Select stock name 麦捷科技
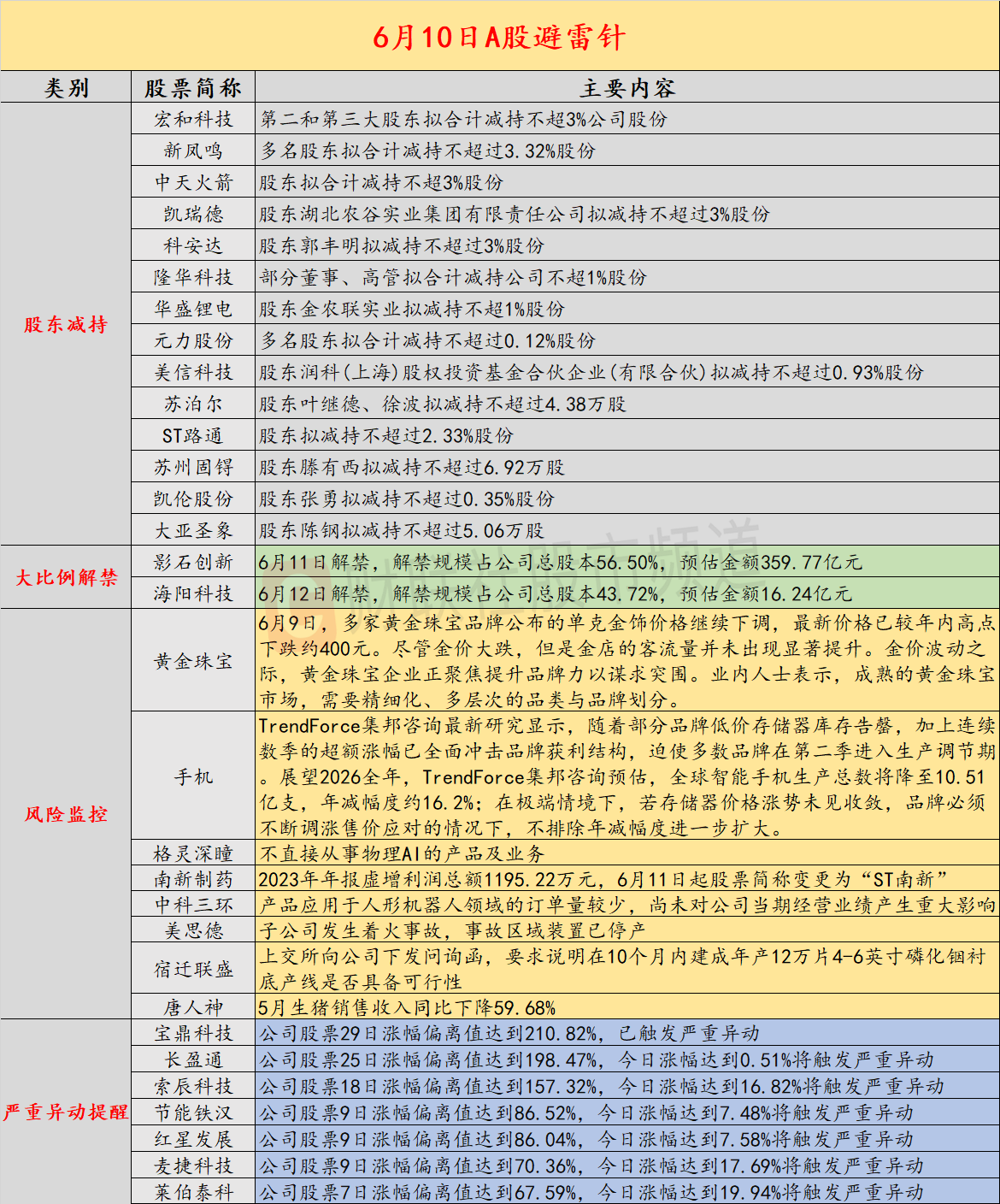This screenshot has height=1204, width=1000. (x=193, y=1166)
